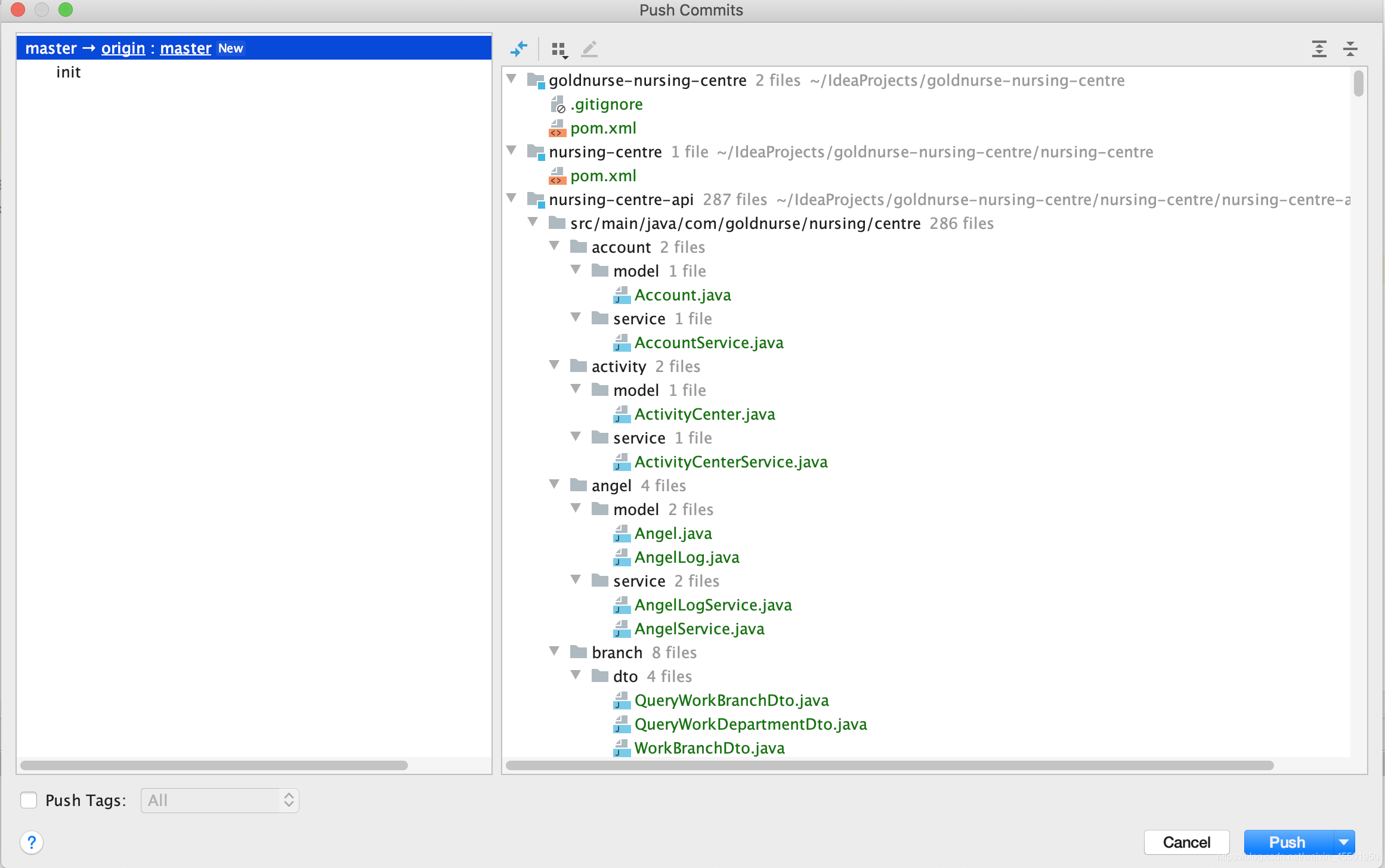The height and width of the screenshot is (868, 1385).
Task: Select the init commit entry
Action: (x=69, y=72)
